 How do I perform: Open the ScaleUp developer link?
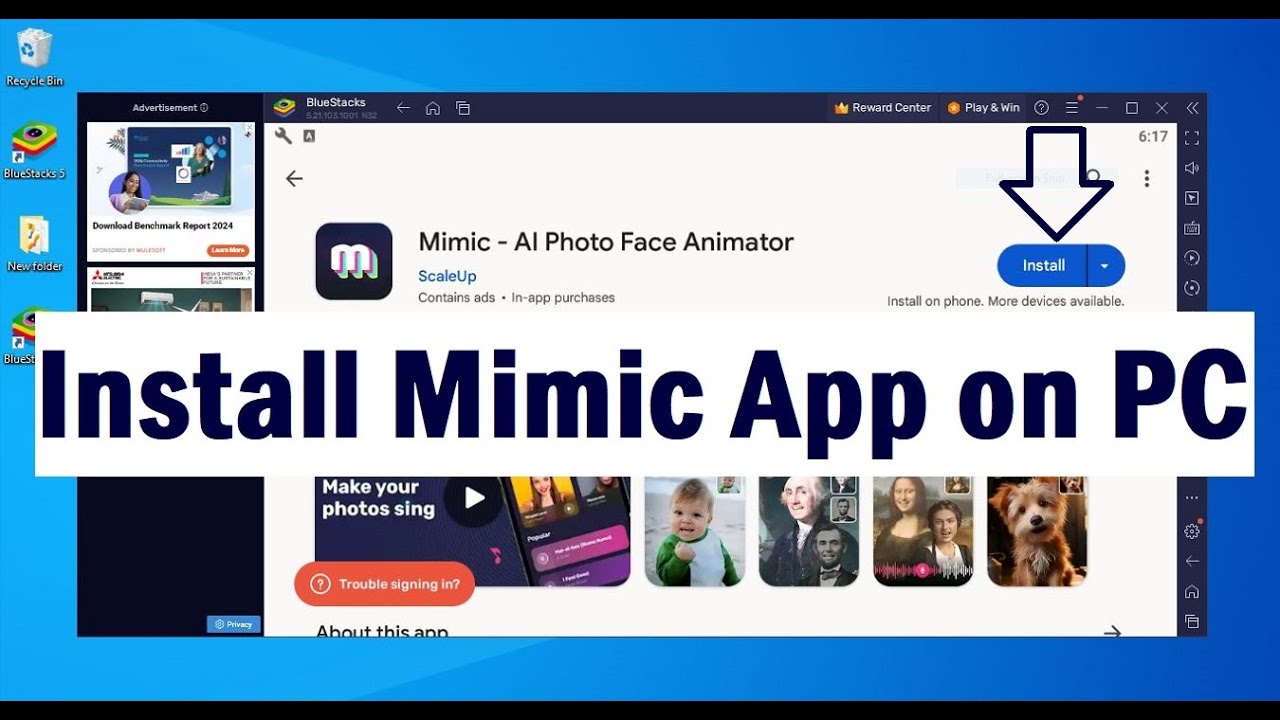tap(447, 276)
